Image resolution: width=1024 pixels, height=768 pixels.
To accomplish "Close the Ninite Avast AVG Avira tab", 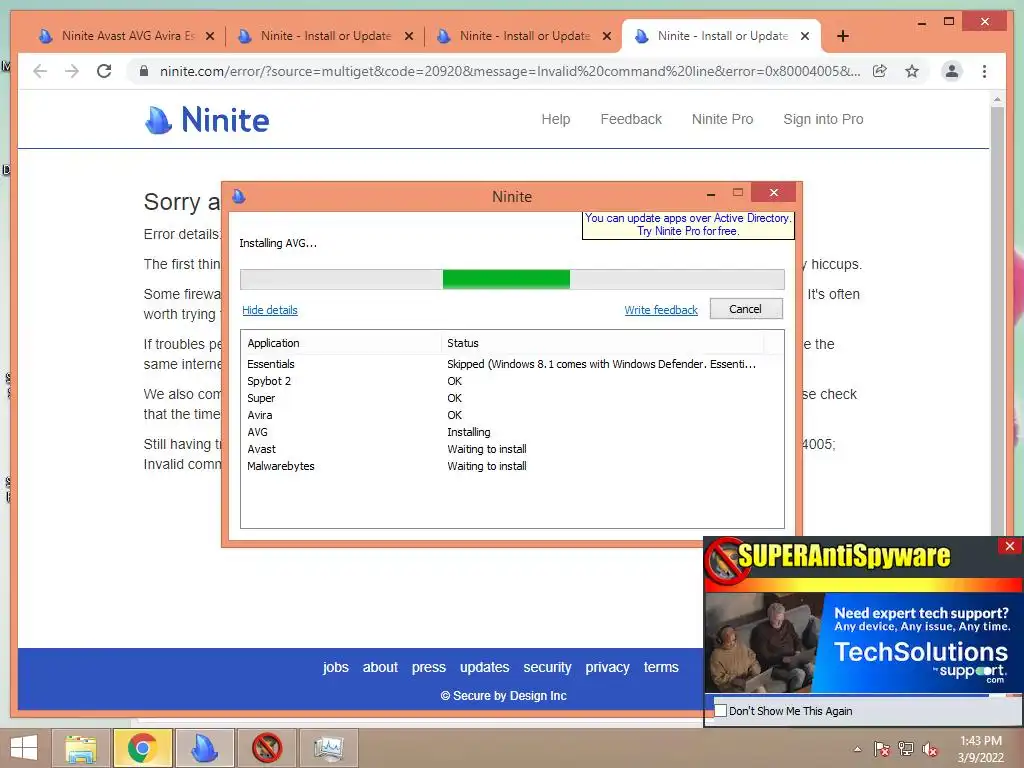I will click(x=210, y=36).
